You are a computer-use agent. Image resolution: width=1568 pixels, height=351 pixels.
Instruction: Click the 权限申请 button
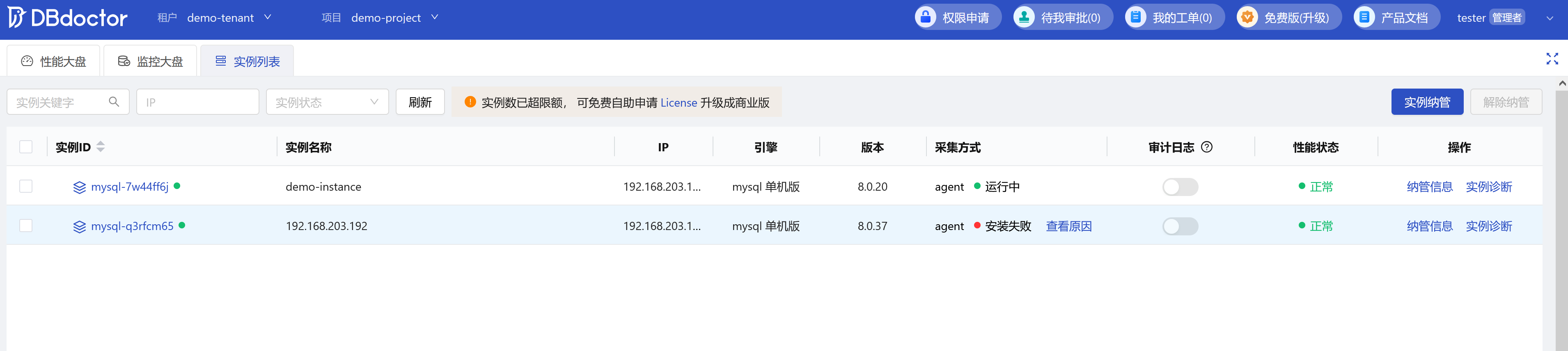pyautogui.click(x=958, y=17)
